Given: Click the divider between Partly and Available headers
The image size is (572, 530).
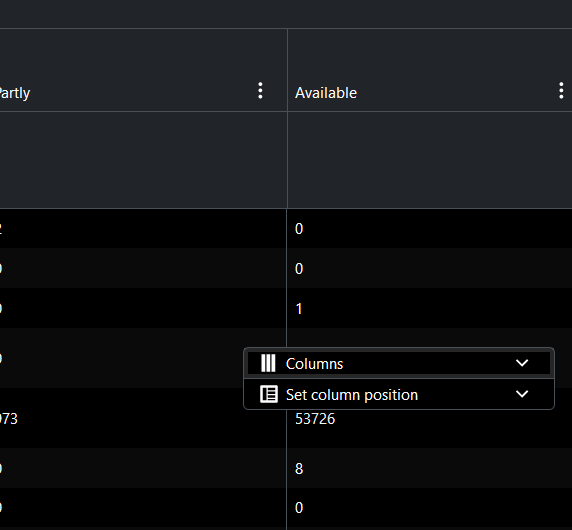Looking at the screenshot, I should point(287,70).
